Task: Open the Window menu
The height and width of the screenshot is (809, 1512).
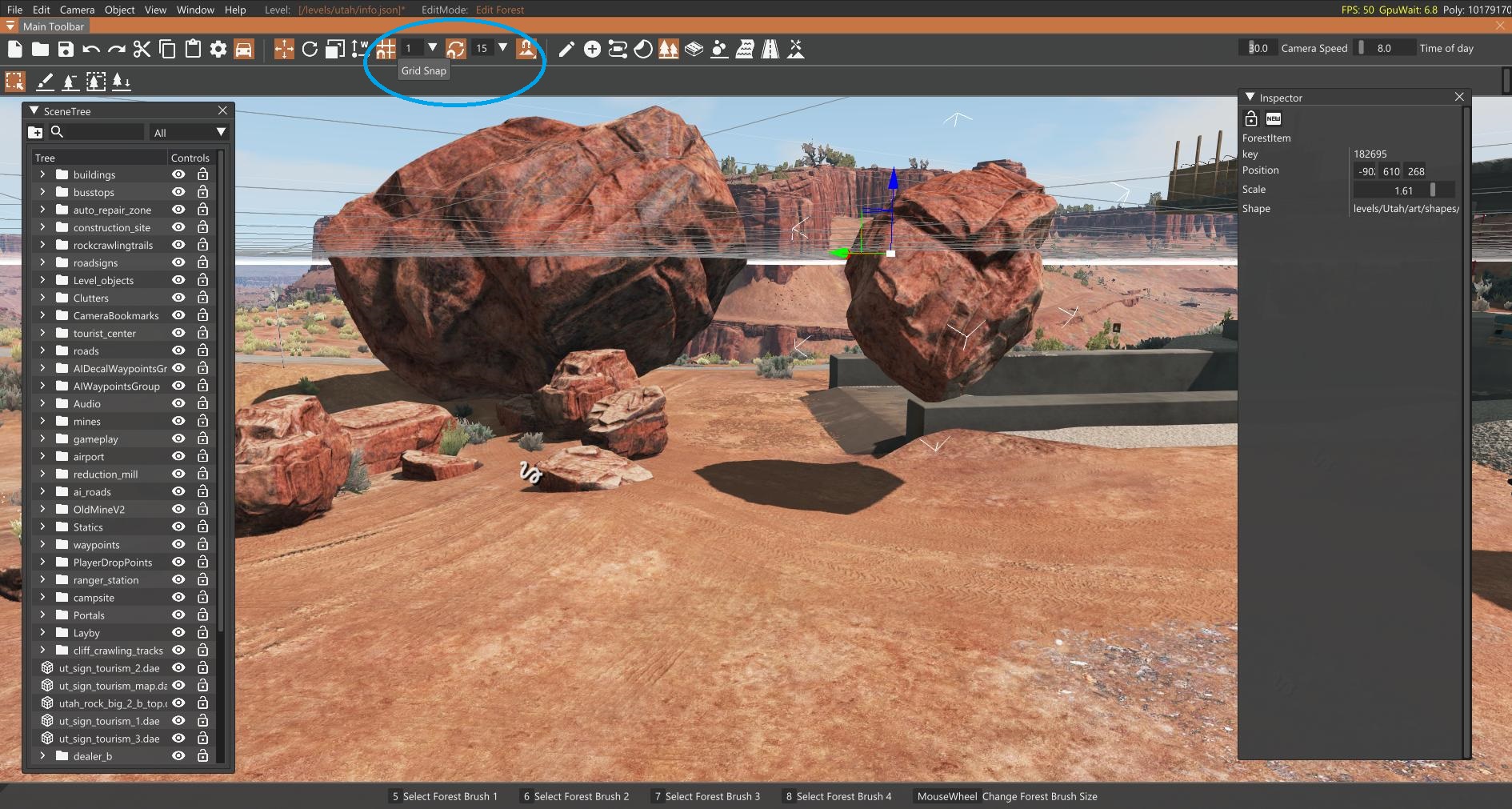Action: click(195, 10)
